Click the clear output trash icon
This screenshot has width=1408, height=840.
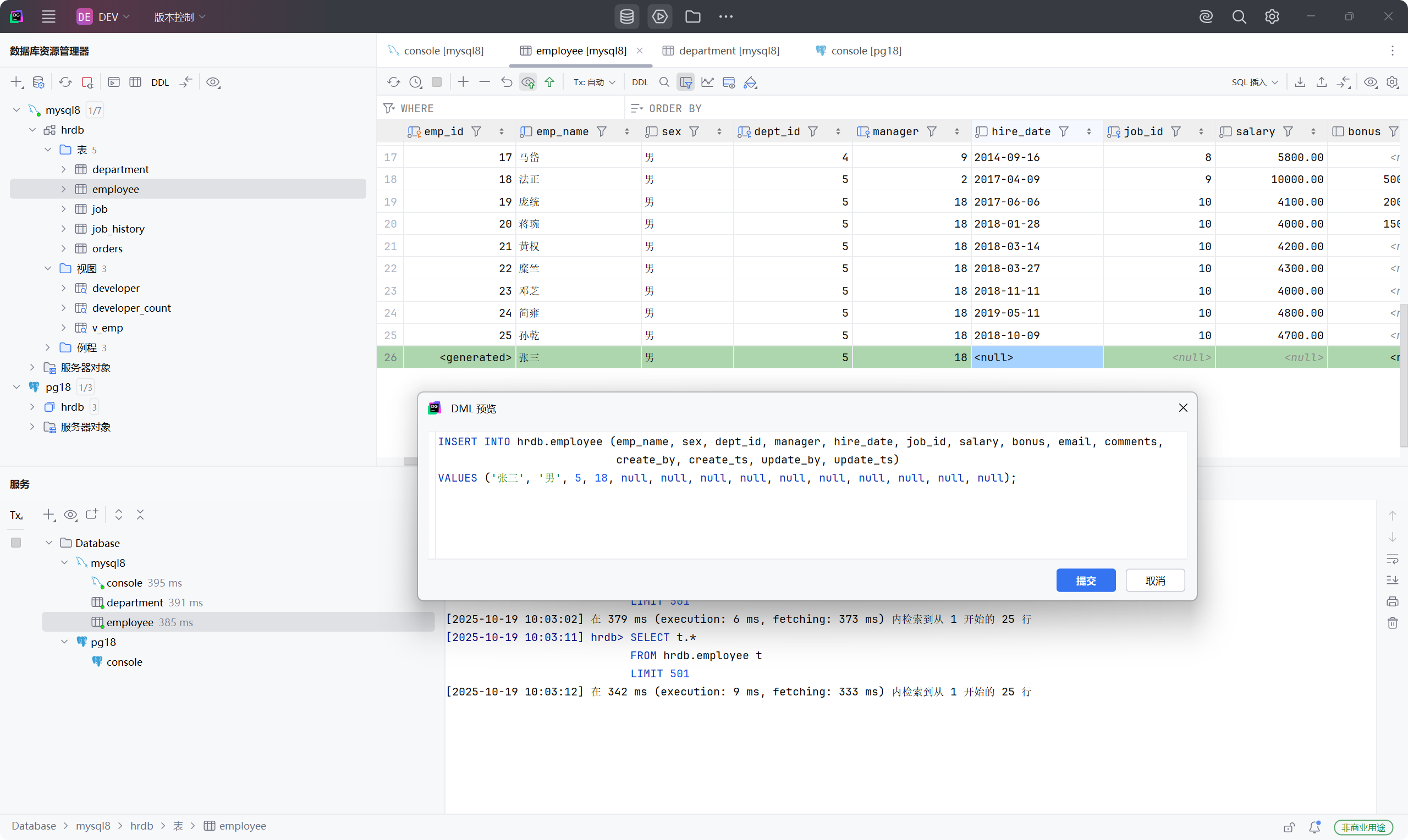1392,623
